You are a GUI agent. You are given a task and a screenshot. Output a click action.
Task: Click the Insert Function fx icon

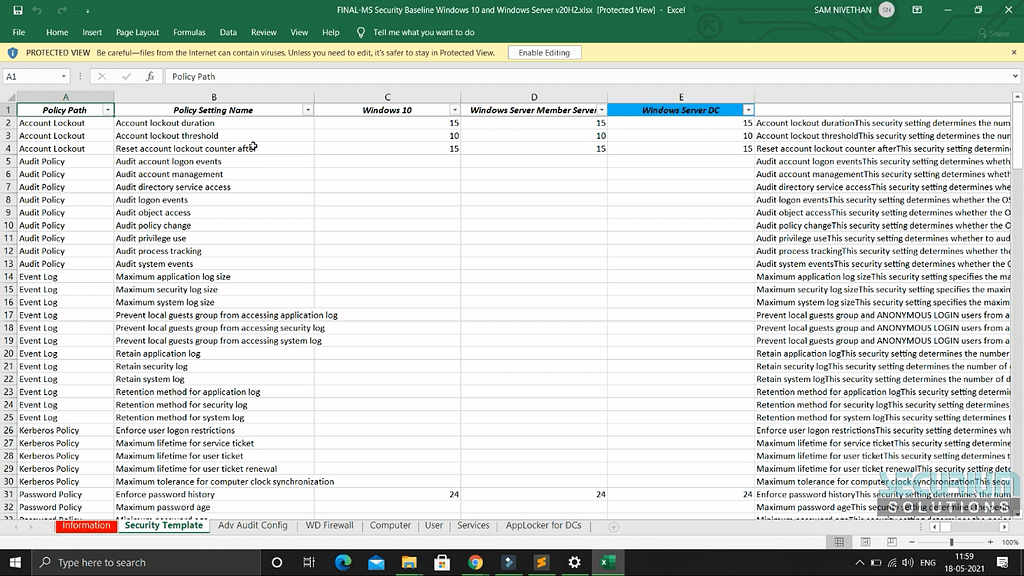coord(150,76)
